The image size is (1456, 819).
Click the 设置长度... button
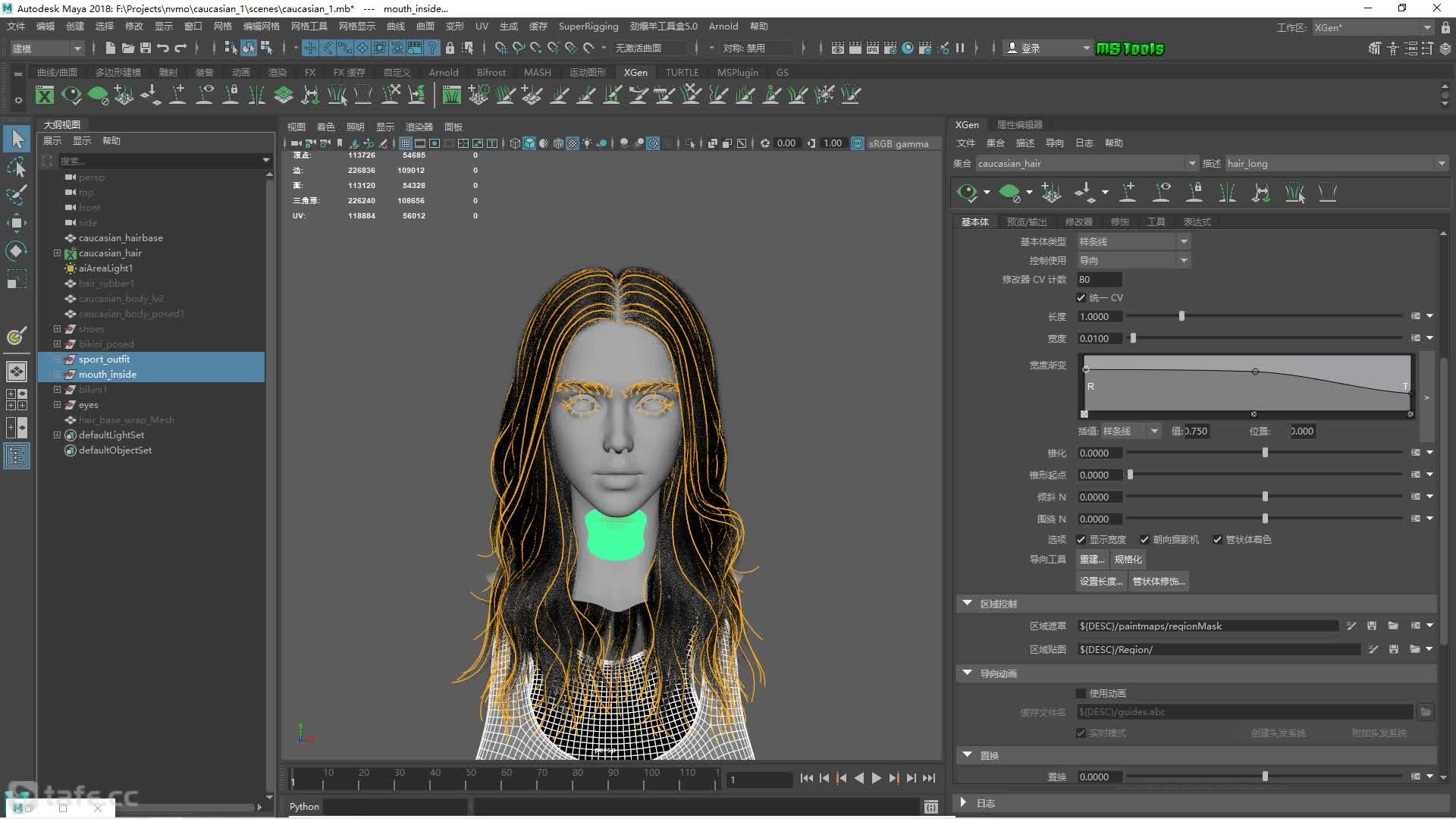pyautogui.click(x=1100, y=582)
